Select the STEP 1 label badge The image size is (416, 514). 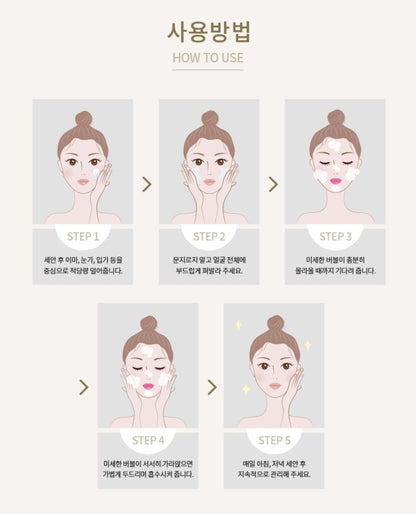pyautogui.click(x=83, y=236)
